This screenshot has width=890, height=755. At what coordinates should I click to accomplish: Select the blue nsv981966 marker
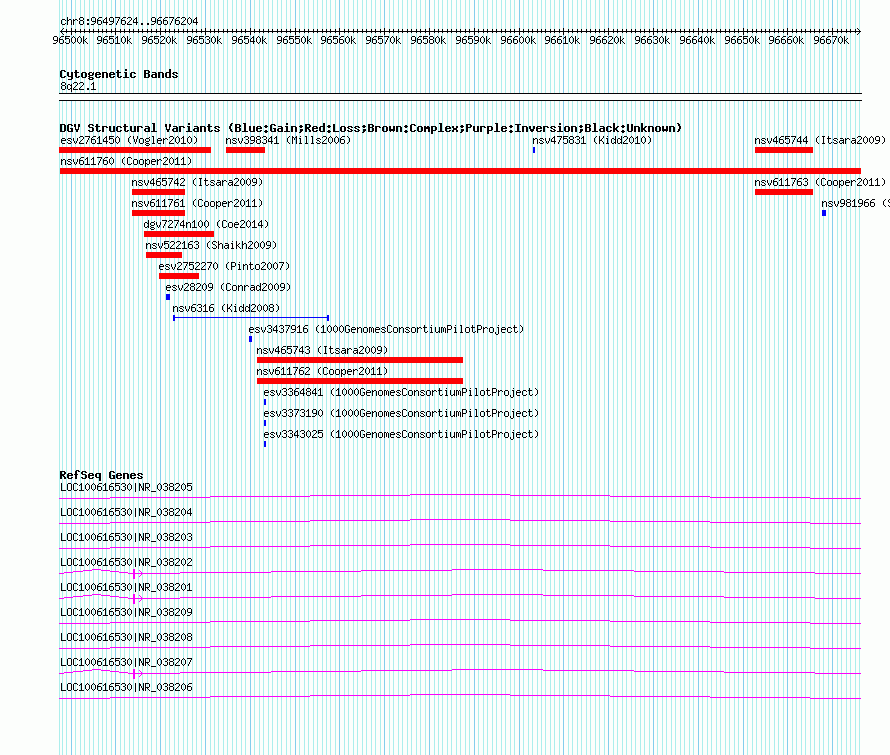(824, 213)
